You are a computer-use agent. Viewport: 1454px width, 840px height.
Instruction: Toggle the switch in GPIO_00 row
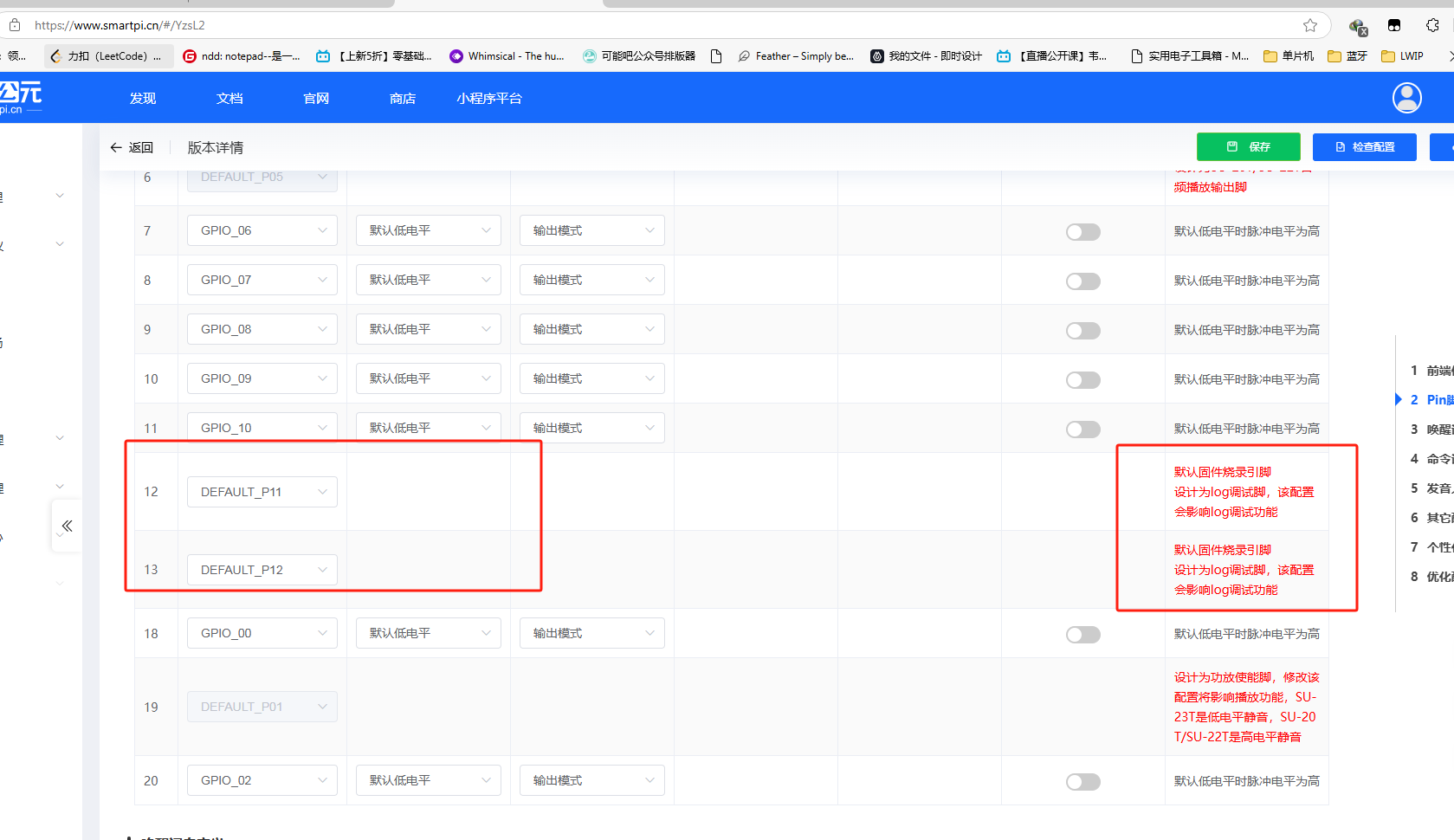click(1082, 635)
